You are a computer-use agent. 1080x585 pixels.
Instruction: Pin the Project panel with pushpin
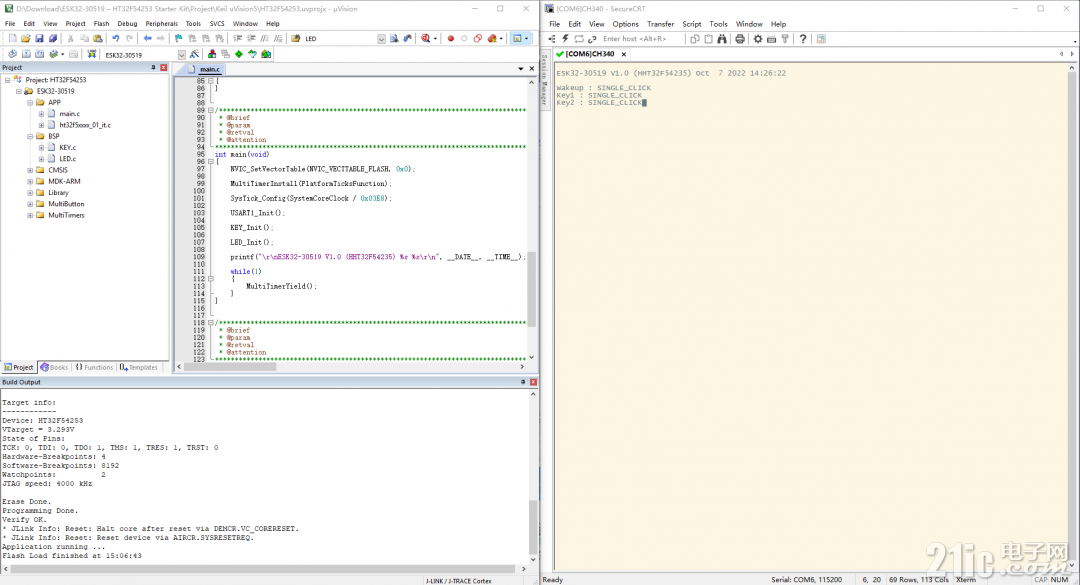(153, 68)
